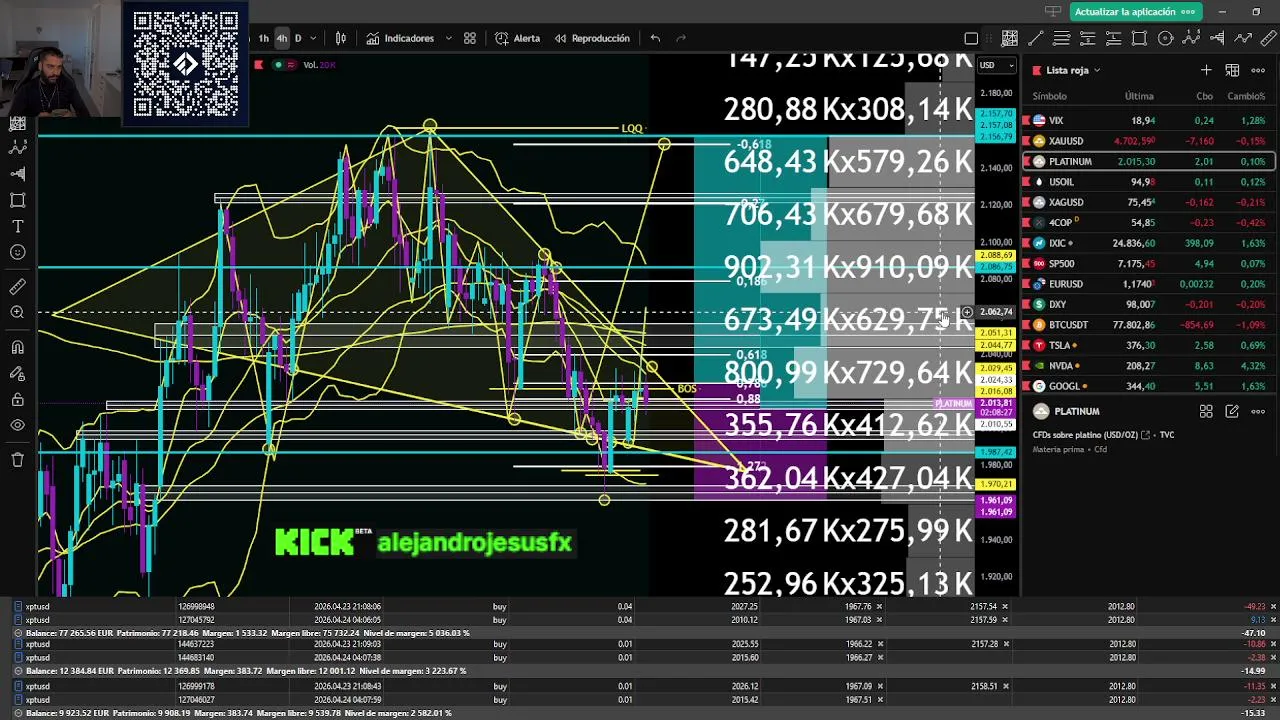
Task: Select the 1h timeframe
Action: (264, 38)
